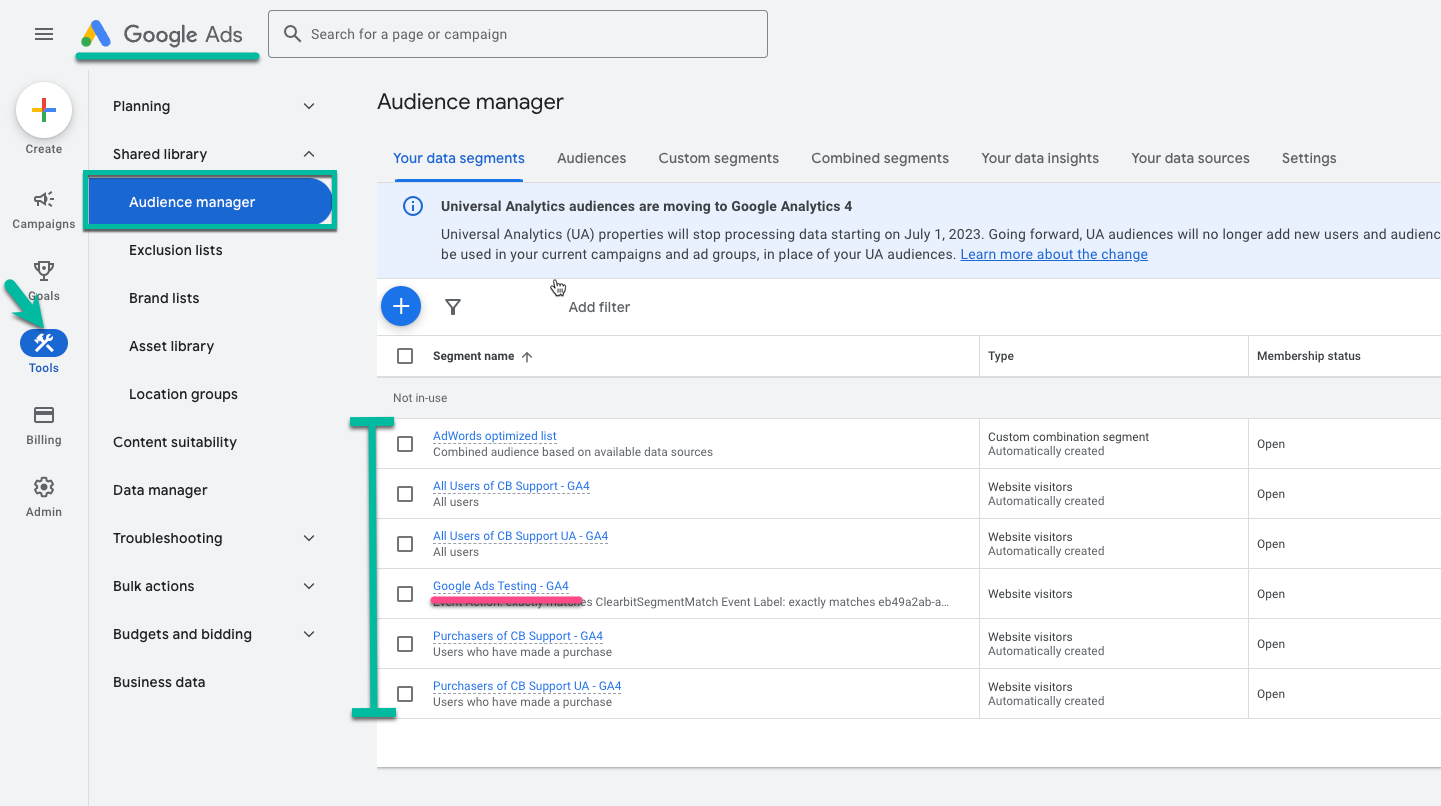The width and height of the screenshot is (1441, 806).
Task: Check the All Users of CB Support - GA4 row
Action: (x=405, y=494)
